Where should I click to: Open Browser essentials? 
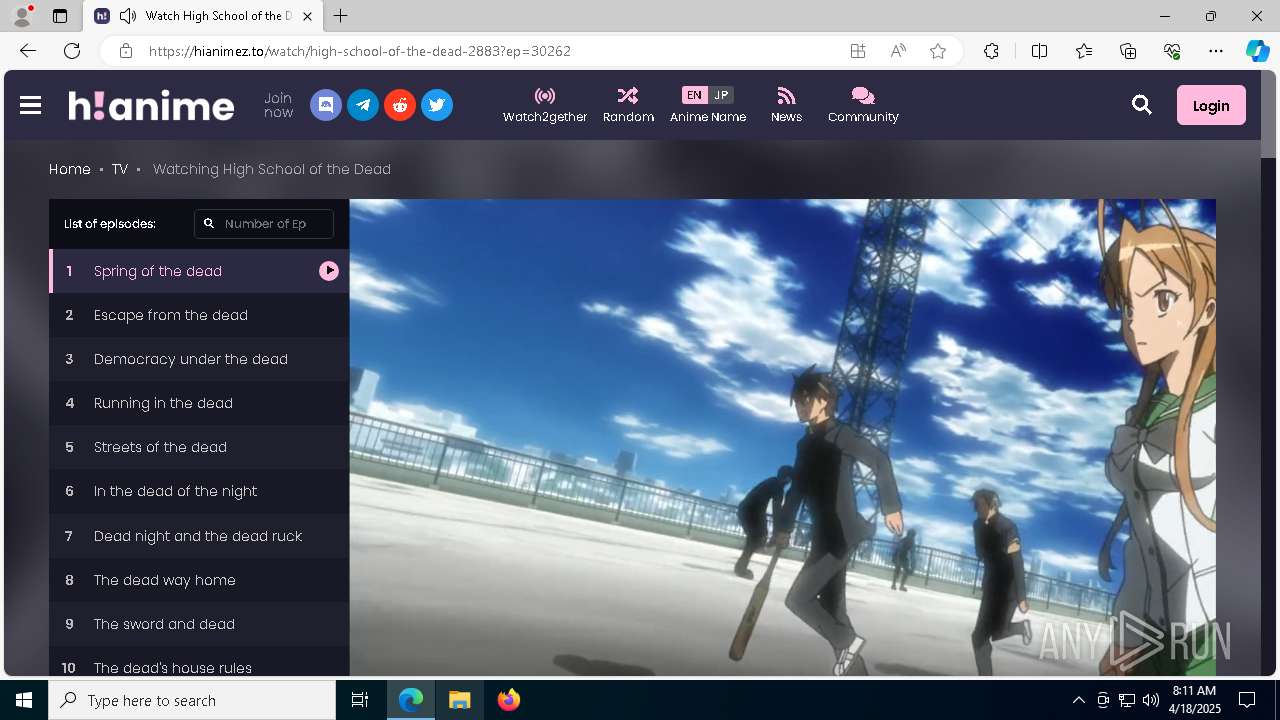point(1172,51)
